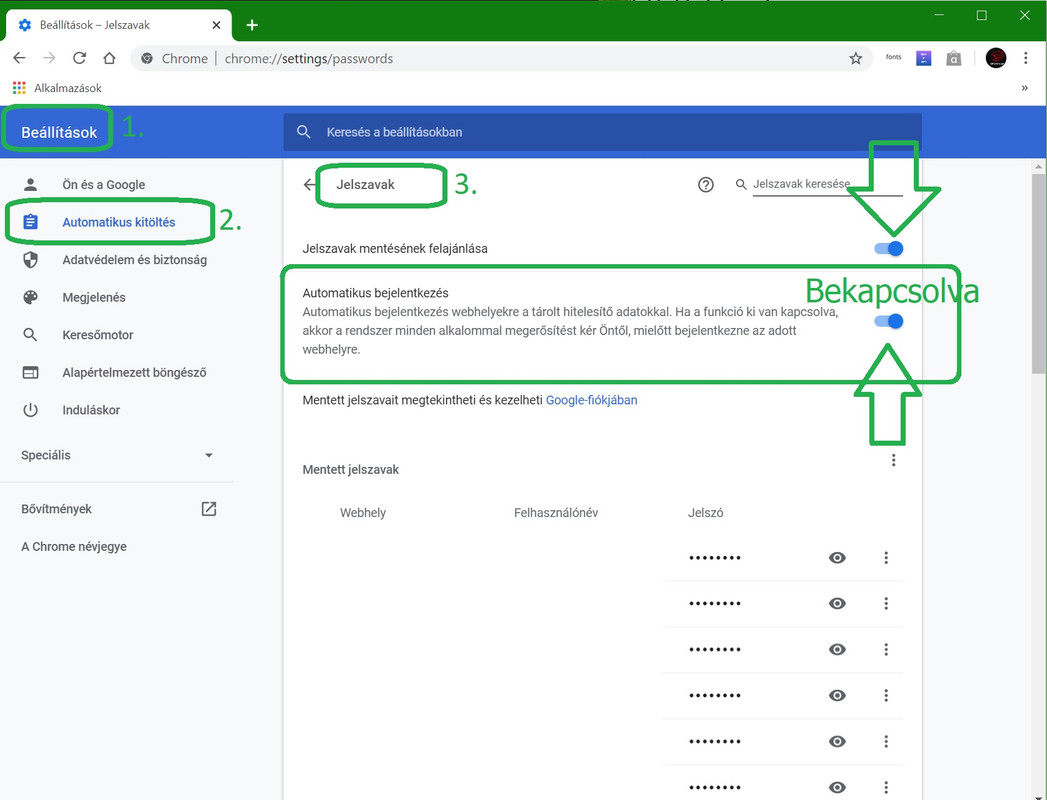Open the passwords help icon
The width and height of the screenshot is (1047, 800).
pyautogui.click(x=705, y=185)
